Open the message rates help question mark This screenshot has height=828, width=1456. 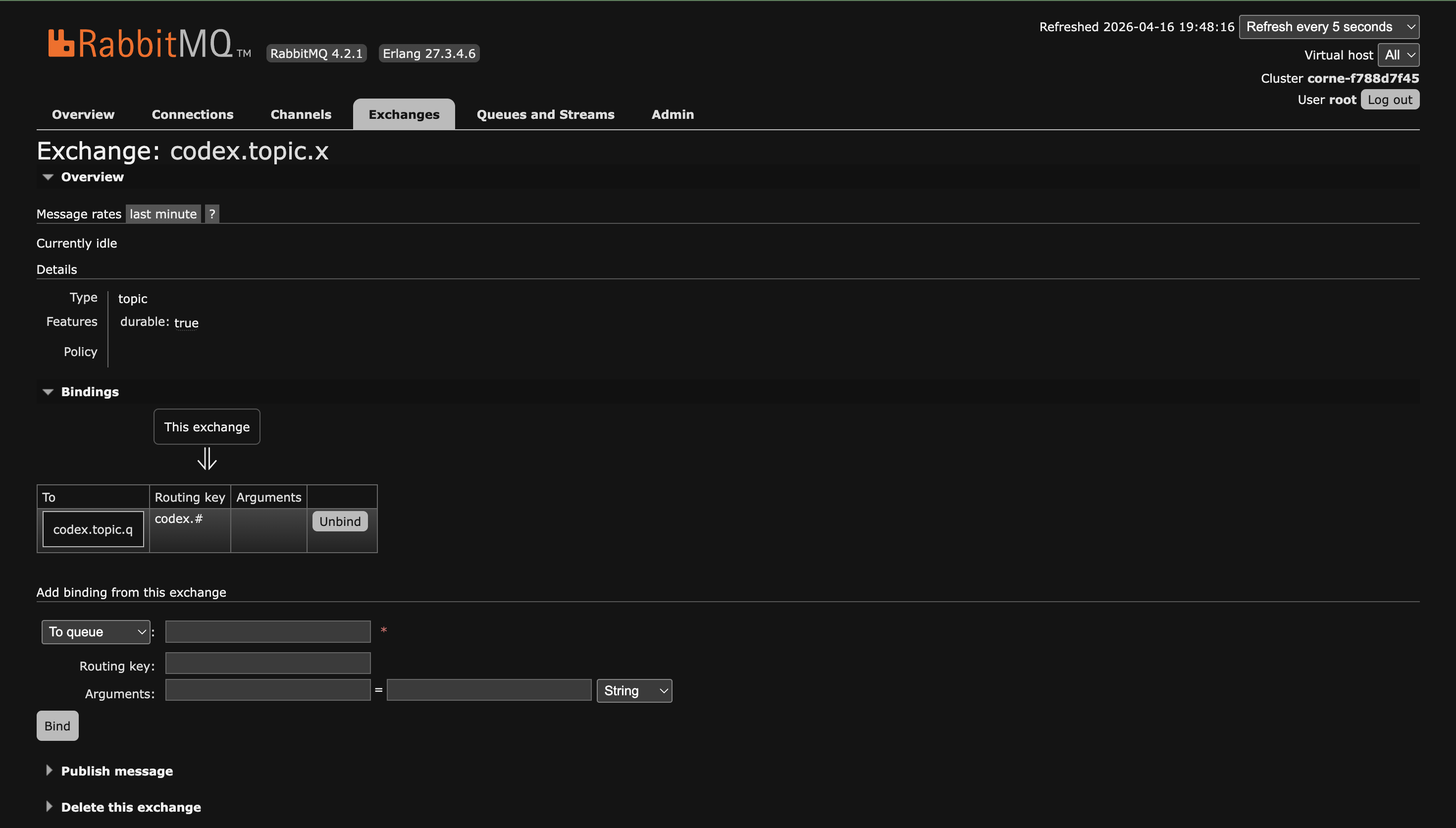click(x=212, y=214)
